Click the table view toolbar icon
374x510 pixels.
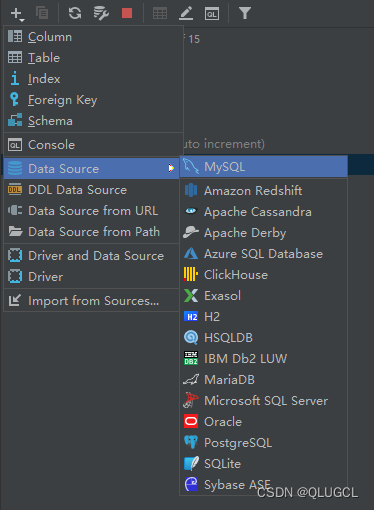tap(160, 14)
